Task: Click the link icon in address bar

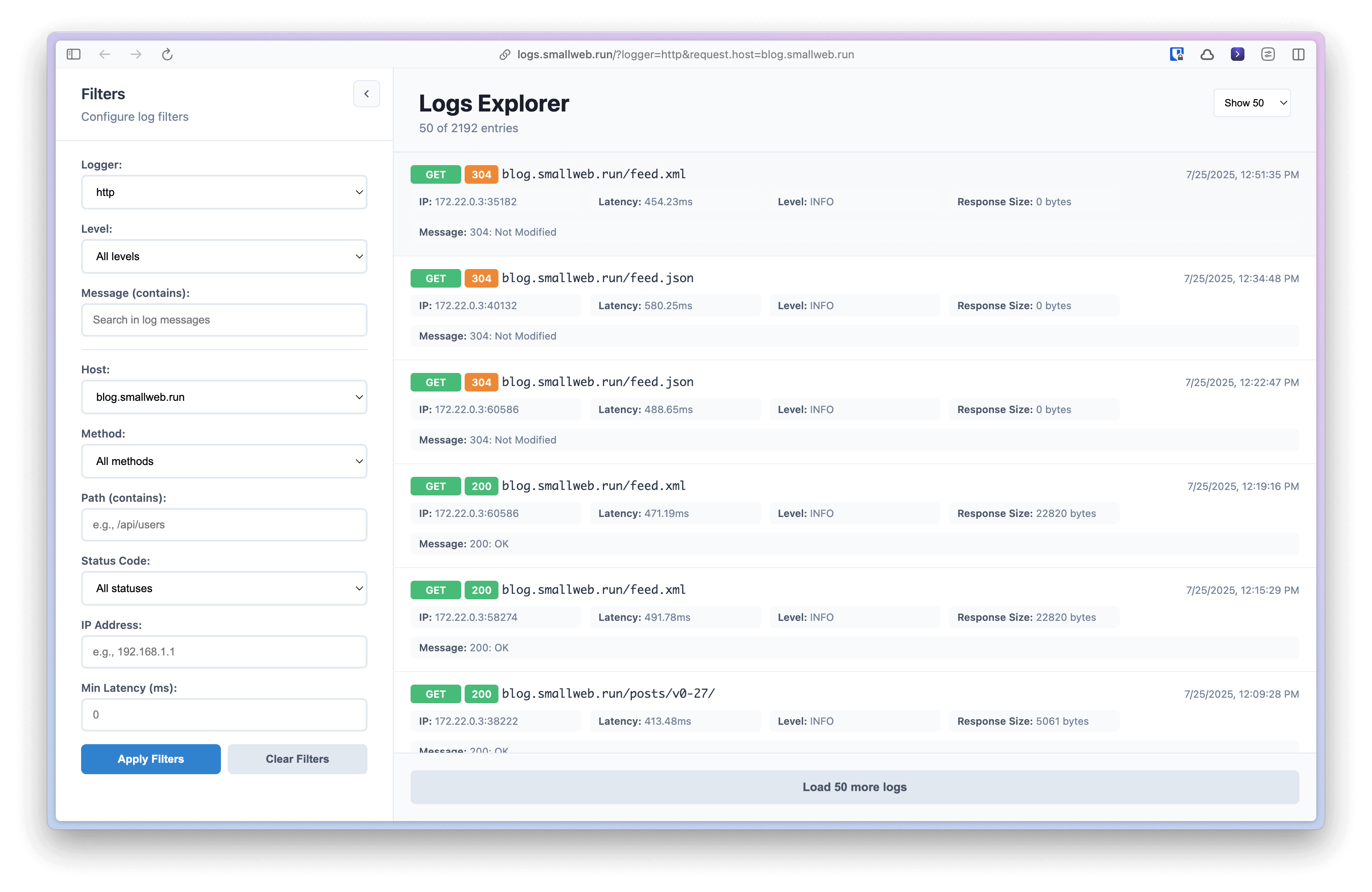Action: click(x=504, y=54)
